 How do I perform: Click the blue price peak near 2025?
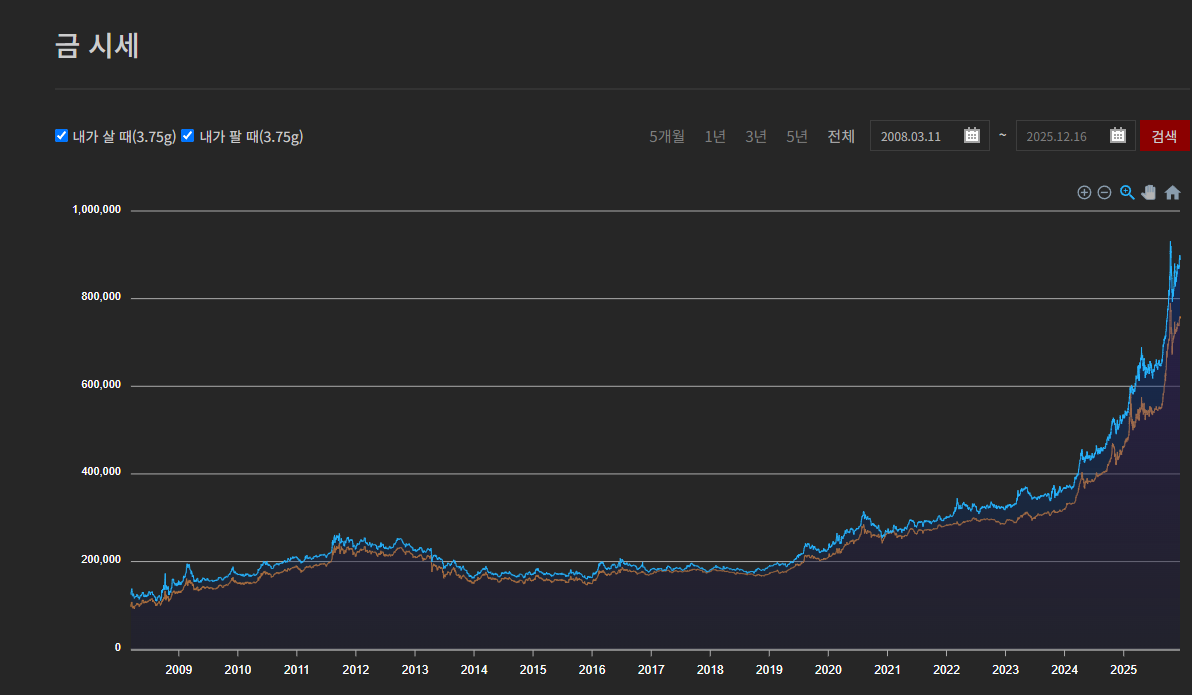(x=1170, y=243)
